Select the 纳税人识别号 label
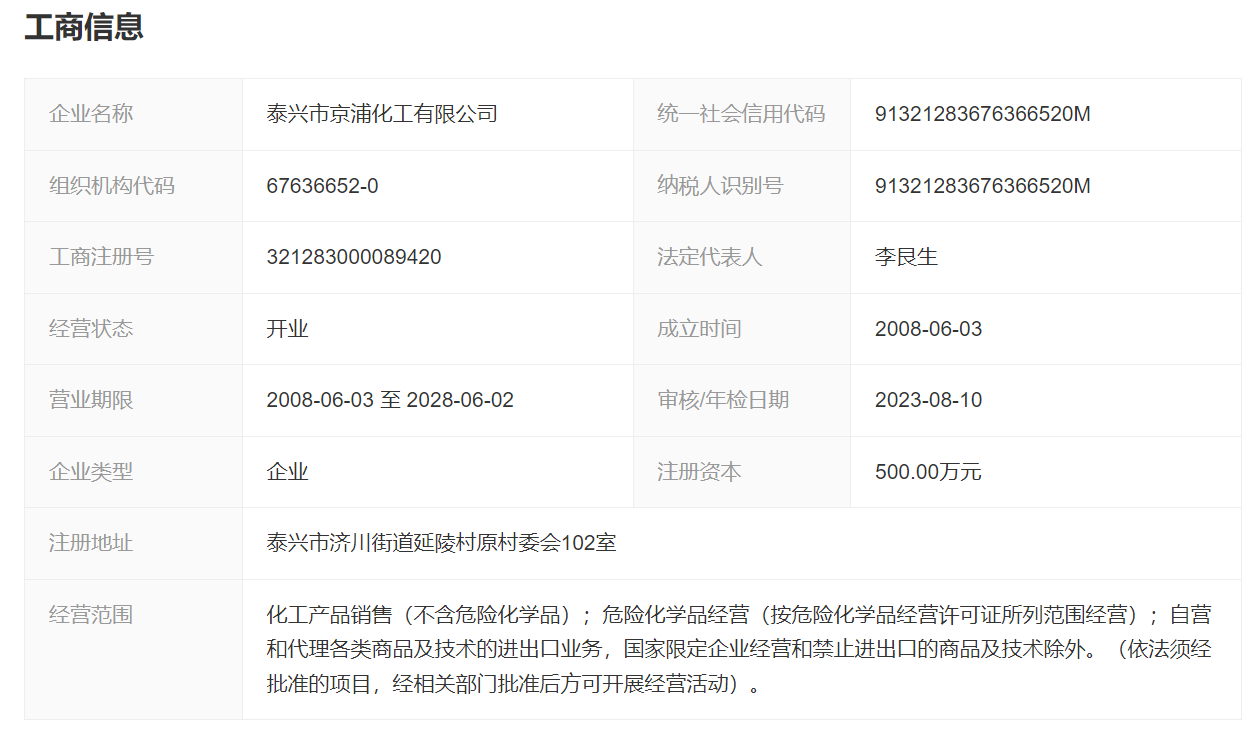Image resolution: width=1252 pixels, height=732 pixels. pos(720,186)
